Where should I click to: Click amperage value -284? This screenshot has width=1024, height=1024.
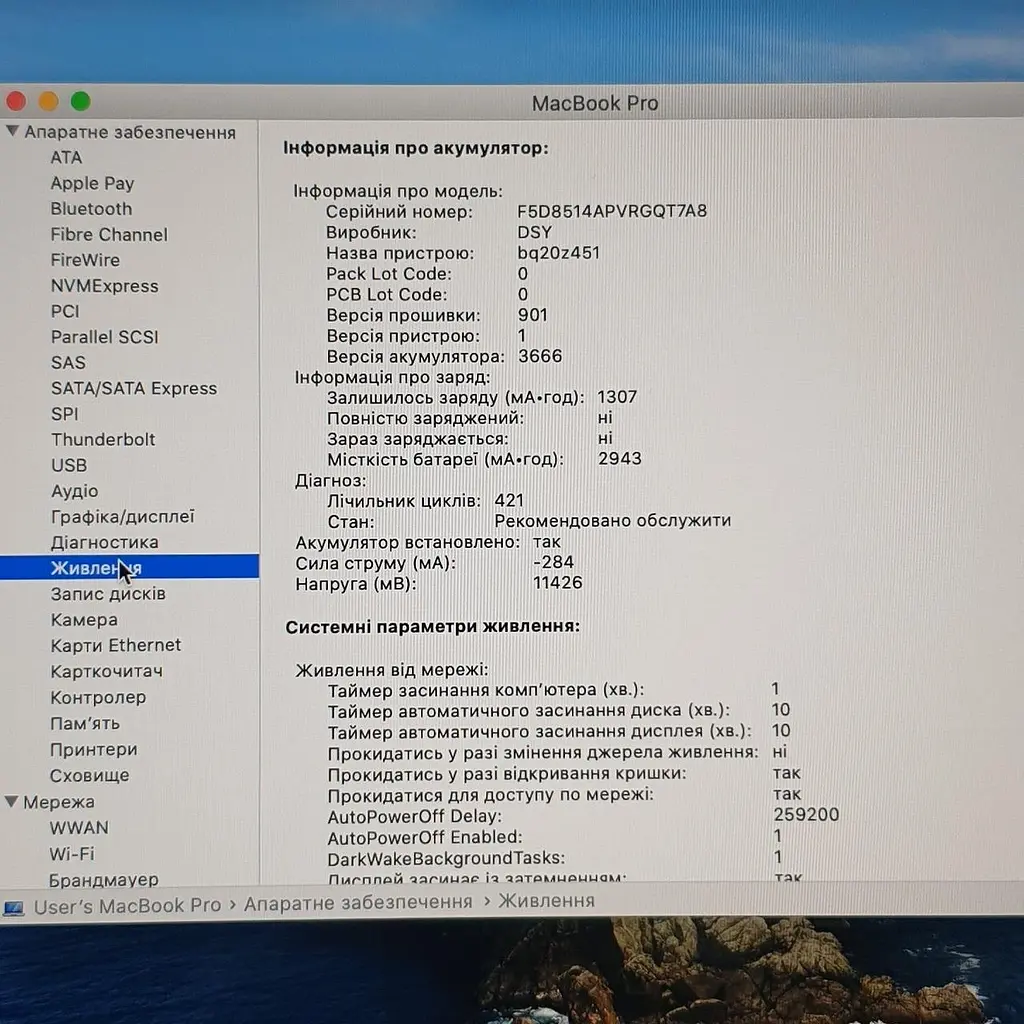click(554, 562)
